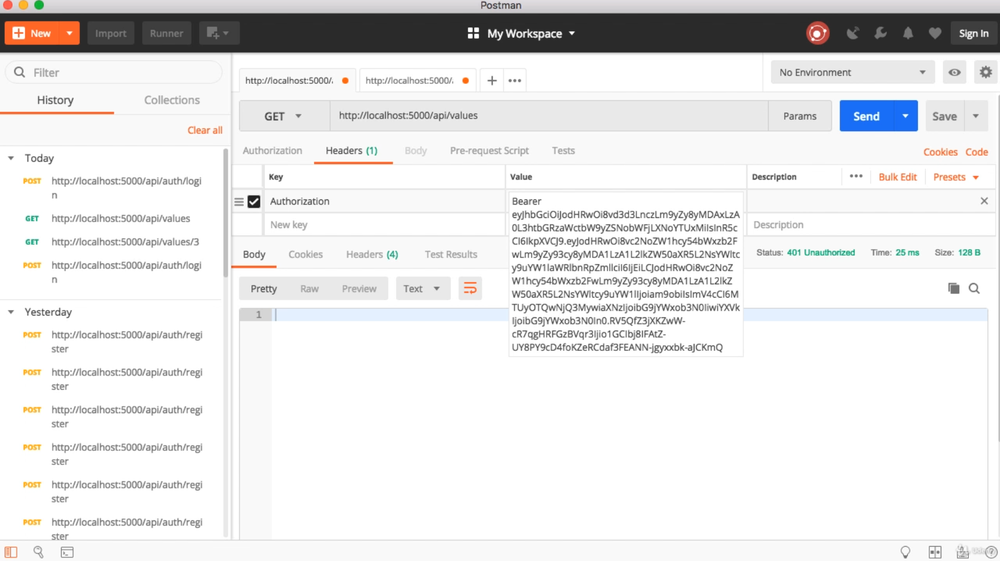Focus the history Filter search field
Image resolution: width=1000 pixels, height=561 pixels.
click(x=114, y=73)
